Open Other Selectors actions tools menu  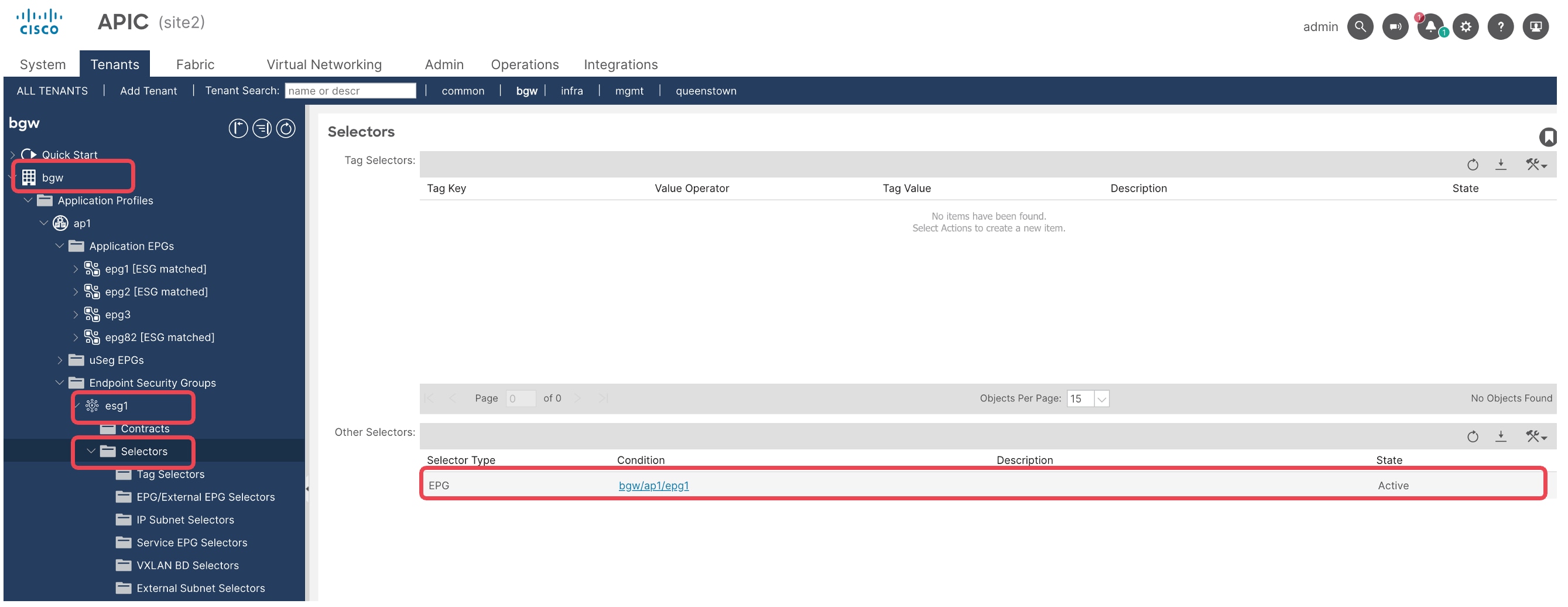tap(1536, 437)
